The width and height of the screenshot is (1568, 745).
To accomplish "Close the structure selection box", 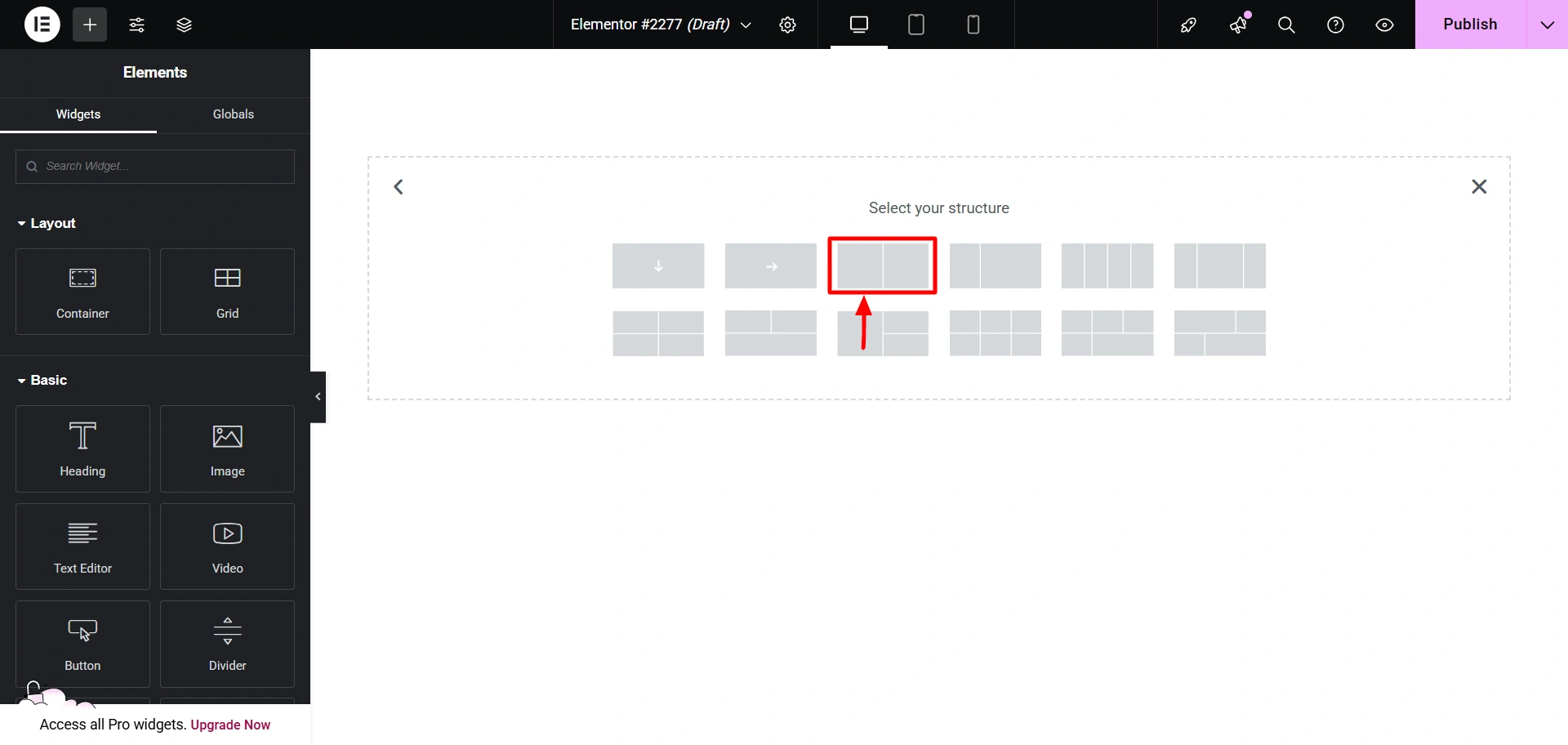I will pyautogui.click(x=1479, y=186).
